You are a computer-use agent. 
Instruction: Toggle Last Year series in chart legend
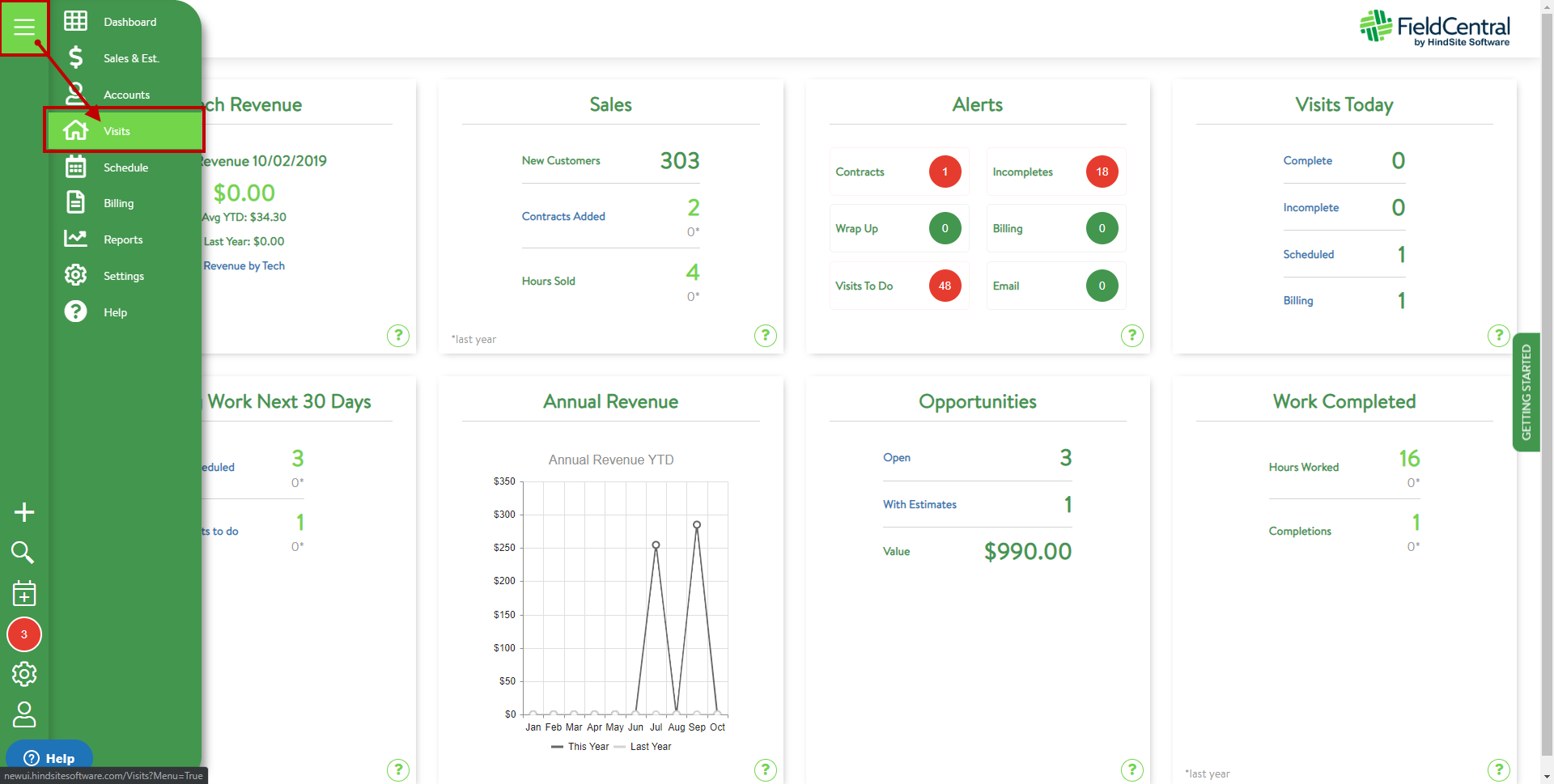point(643,747)
